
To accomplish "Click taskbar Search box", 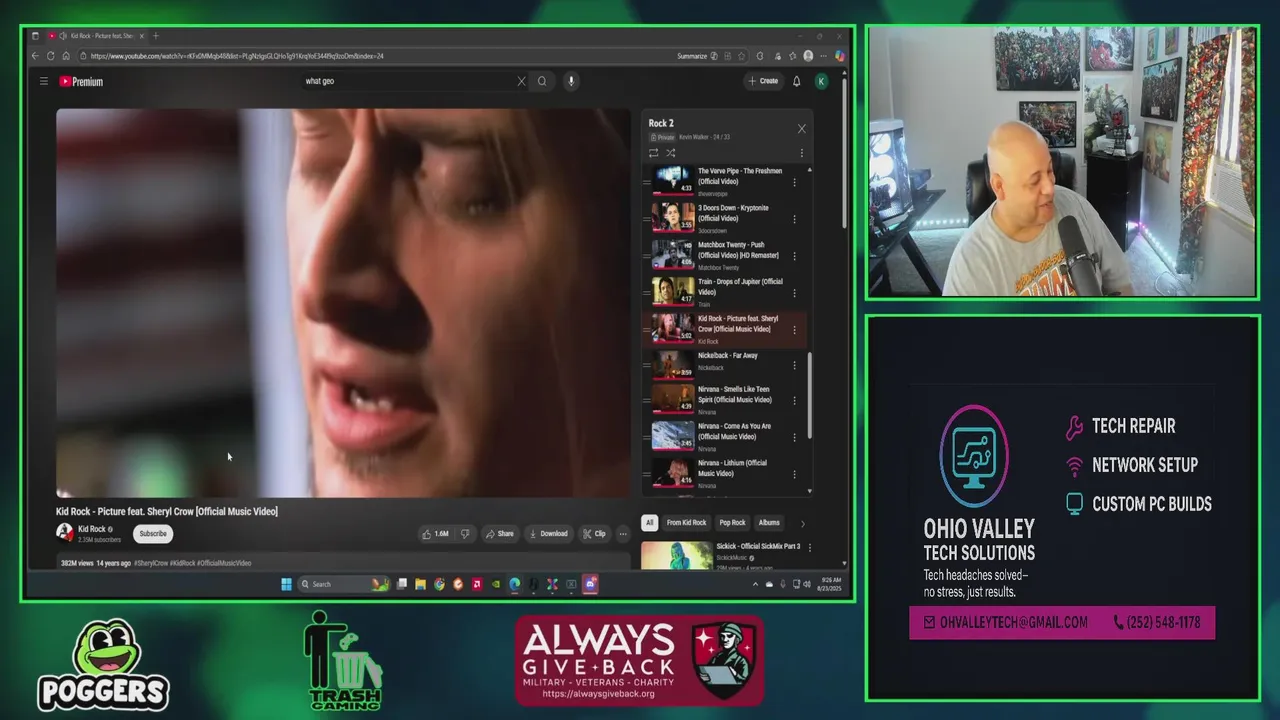I will tap(344, 584).
